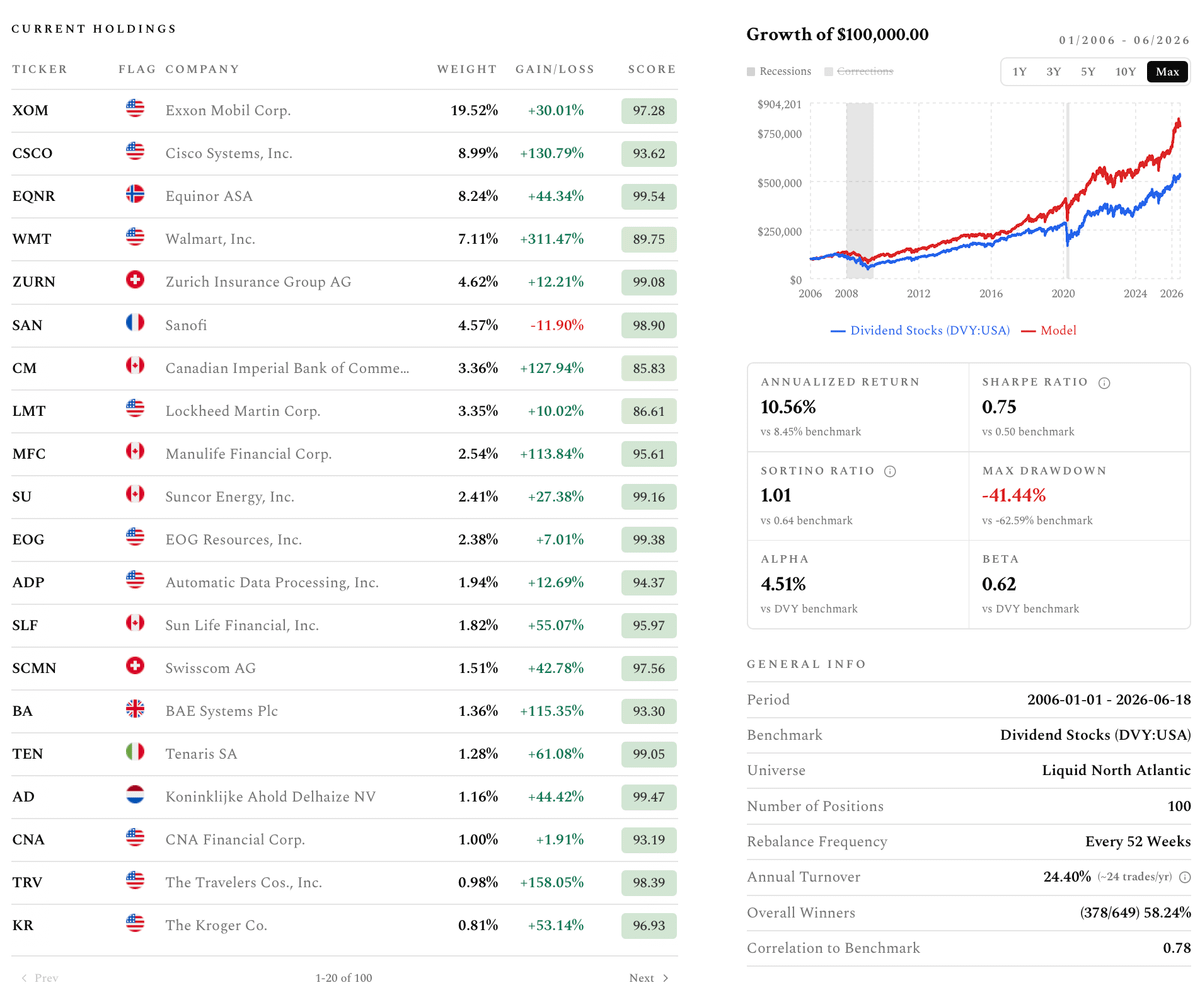Viewport: 1200px width, 993px height.
Task: Click the 1-20 of 100 pagination text
Action: [x=344, y=978]
